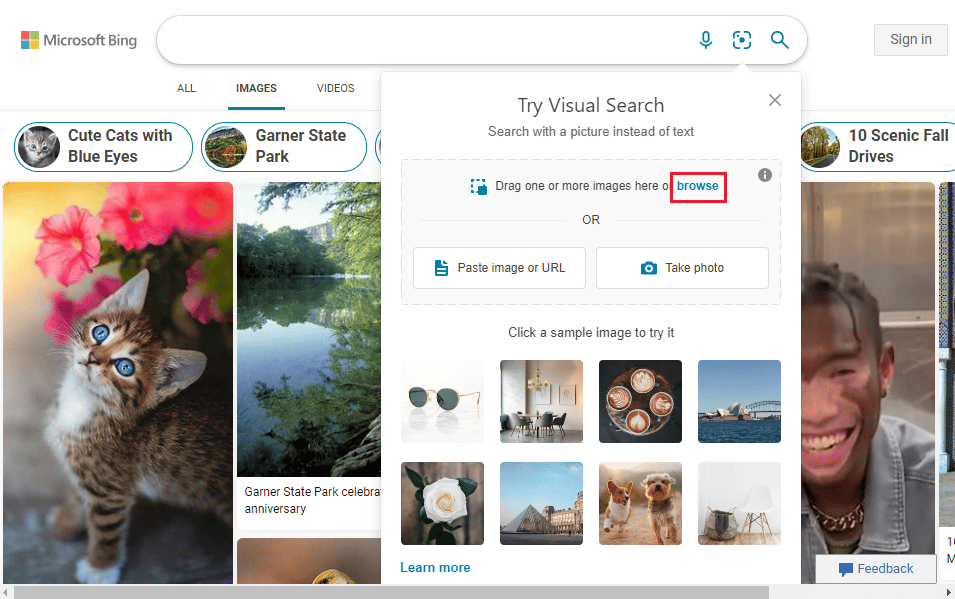Click the microphone voice search icon
Screen dimensions: 955x599
[705, 40]
